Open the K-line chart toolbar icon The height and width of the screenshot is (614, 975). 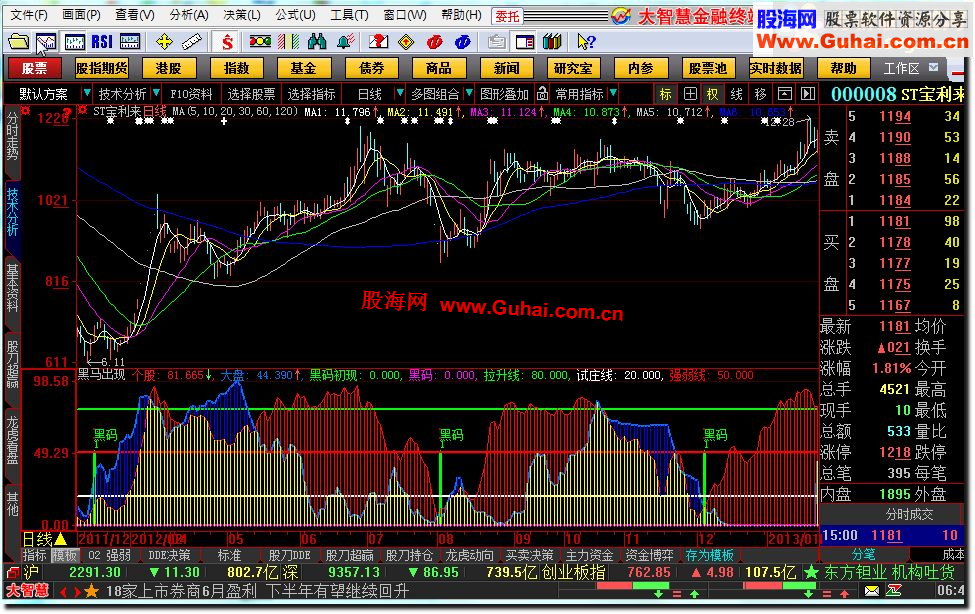(x=75, y=42)
